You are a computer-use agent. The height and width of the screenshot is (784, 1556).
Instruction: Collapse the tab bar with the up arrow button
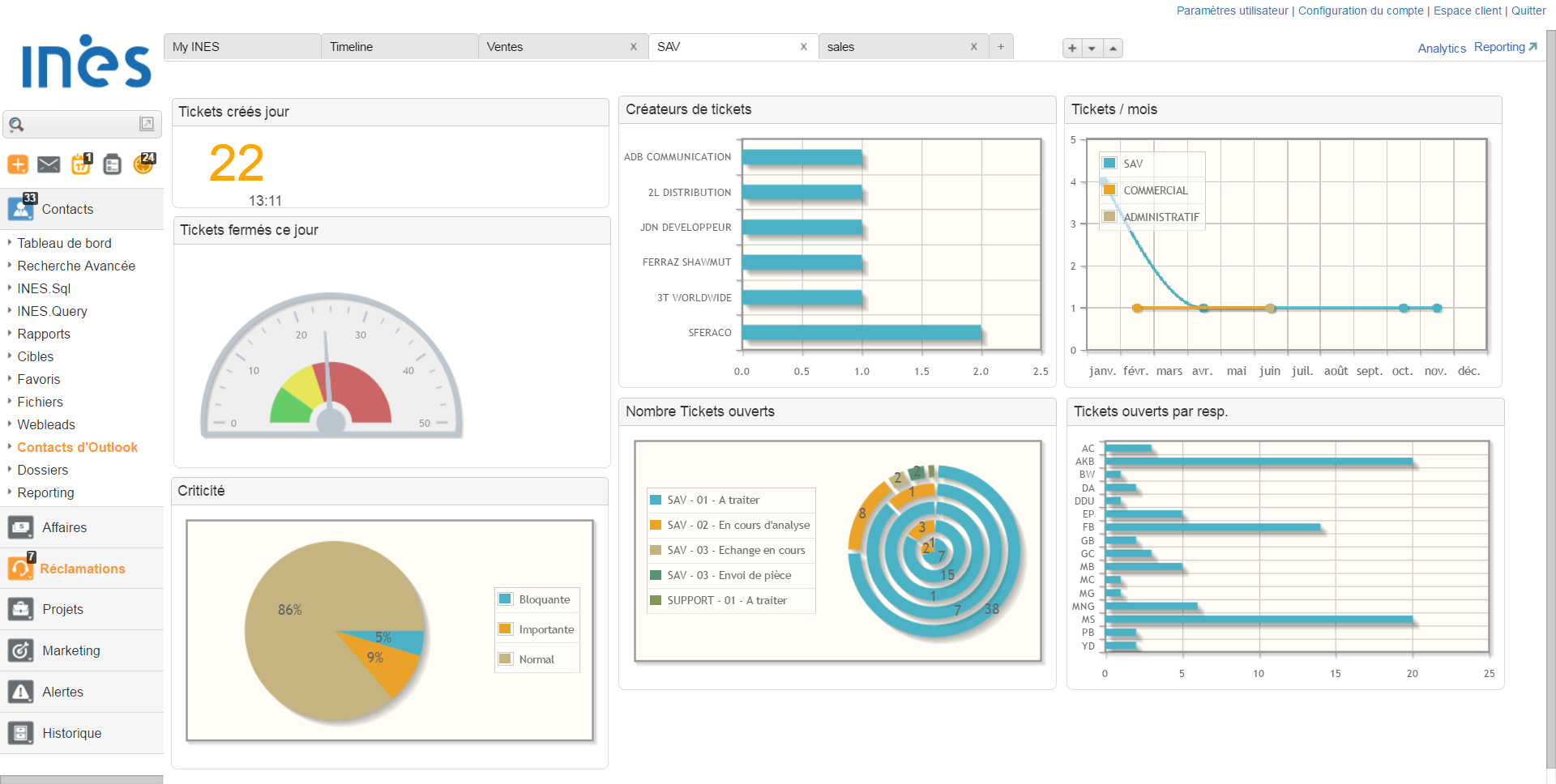pyautogui.click(x=1113, y=48)
